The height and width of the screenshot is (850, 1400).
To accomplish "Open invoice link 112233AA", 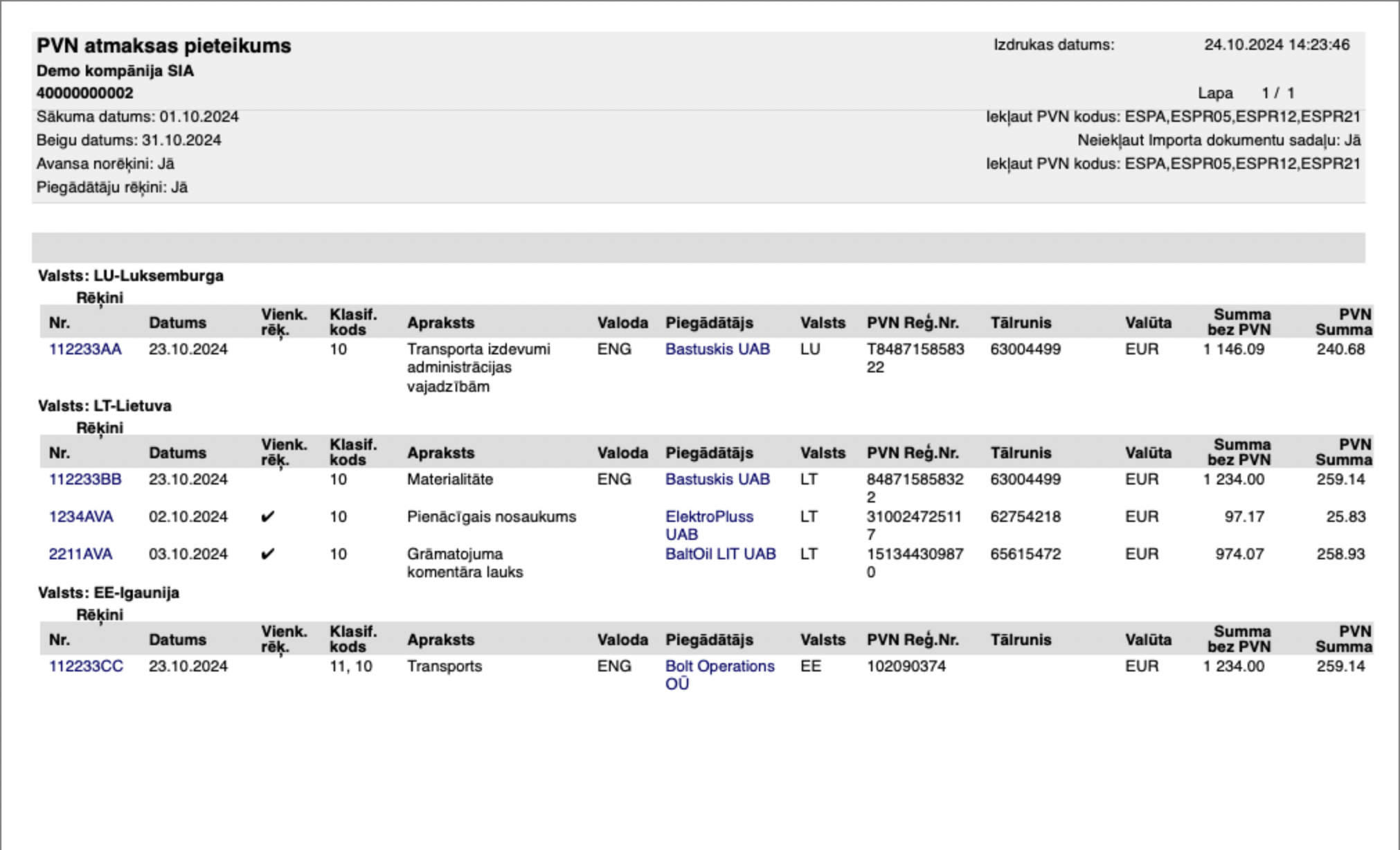I will pos(85,350).
